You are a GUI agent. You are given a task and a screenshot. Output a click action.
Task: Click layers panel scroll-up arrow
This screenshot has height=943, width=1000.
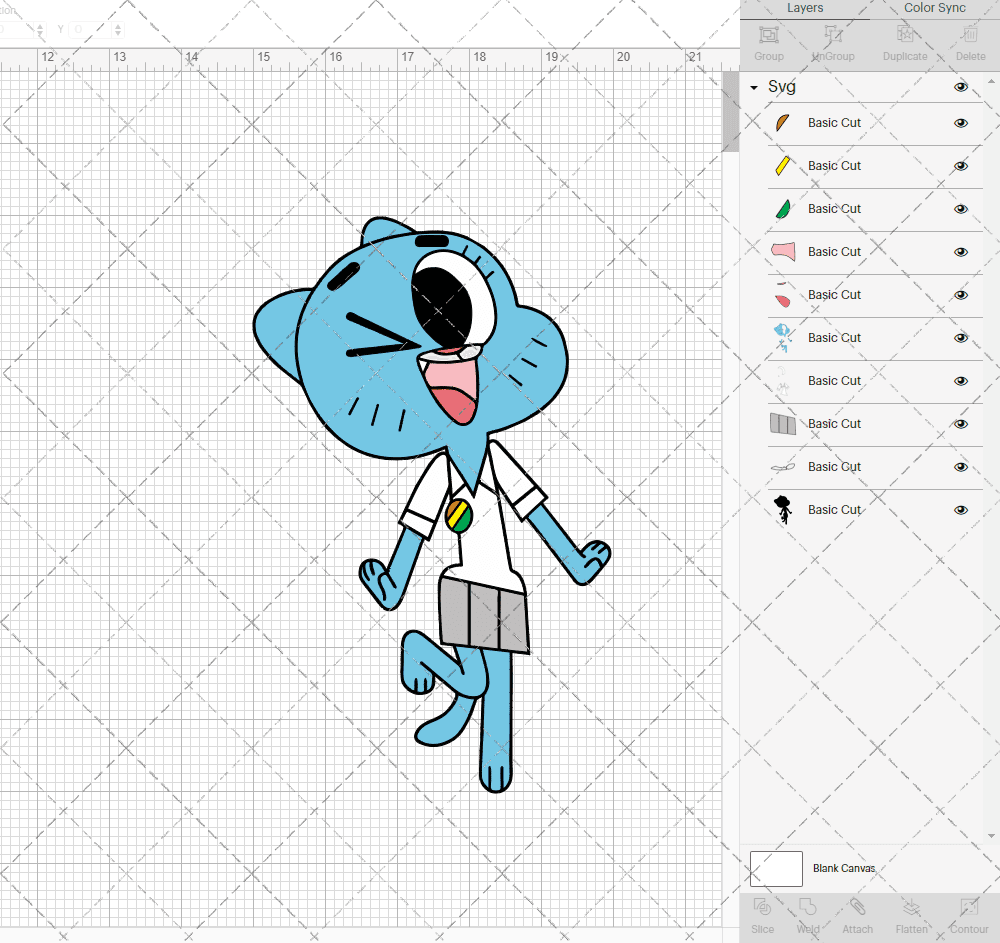[x=990, y=82]
